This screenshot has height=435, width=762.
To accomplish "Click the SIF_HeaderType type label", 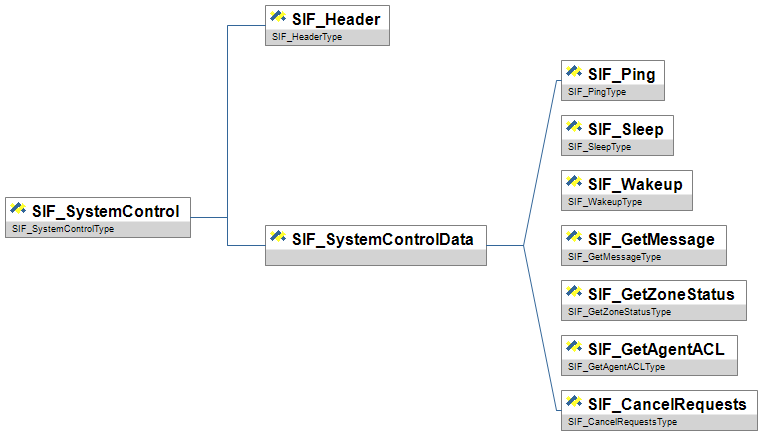I will pyautogui.click(x=307, y=37).
